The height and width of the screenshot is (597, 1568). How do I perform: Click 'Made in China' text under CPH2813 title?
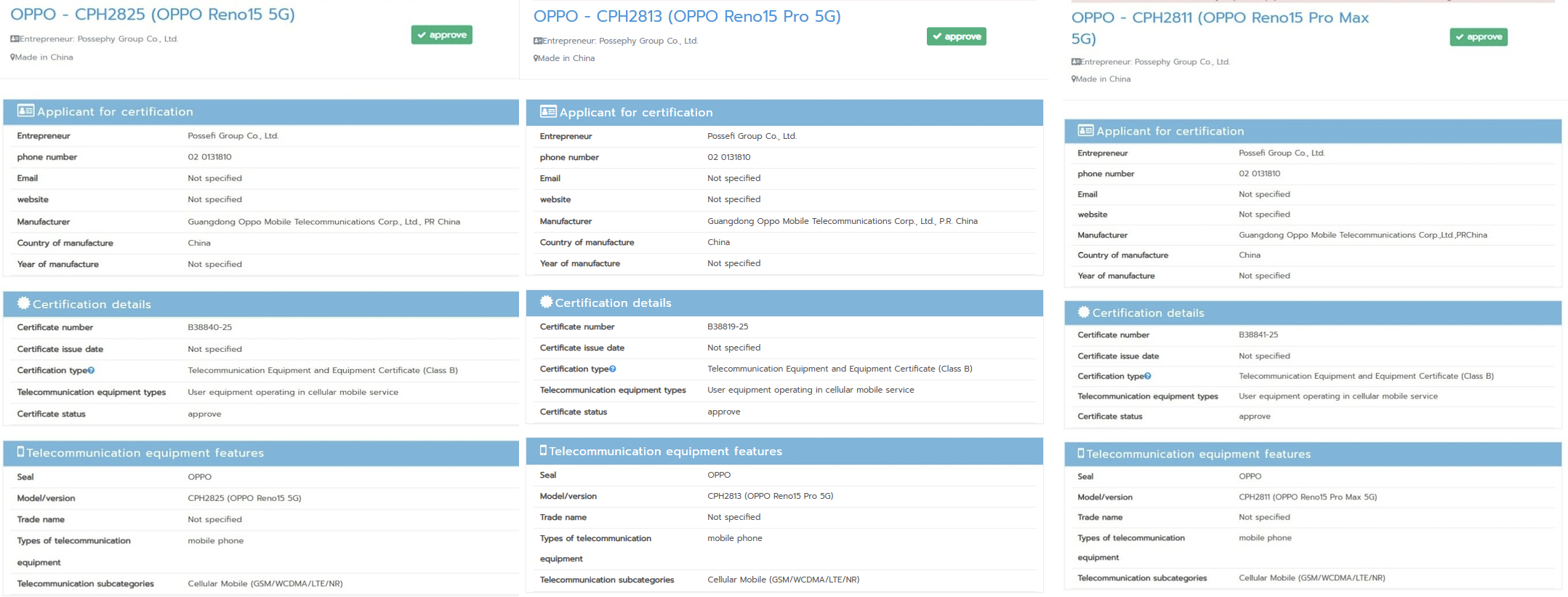pyautogui.click(x=567, y=58)
